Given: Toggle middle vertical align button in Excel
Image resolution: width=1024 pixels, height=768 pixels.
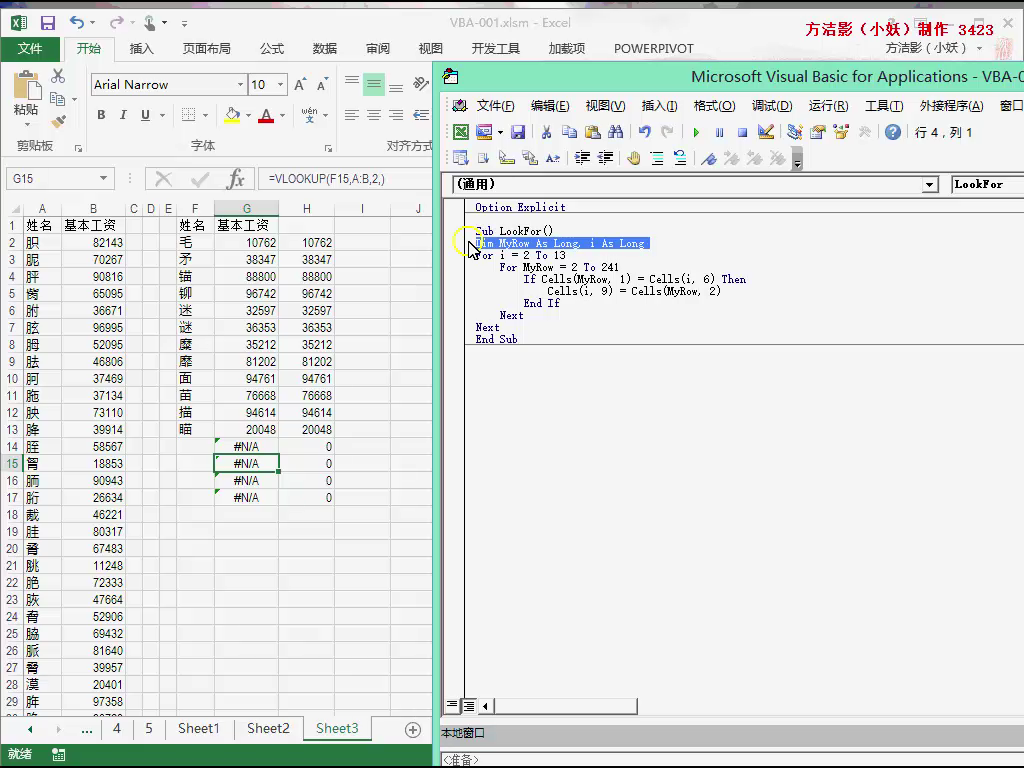Looking at the screenshot, I should 374,84.
